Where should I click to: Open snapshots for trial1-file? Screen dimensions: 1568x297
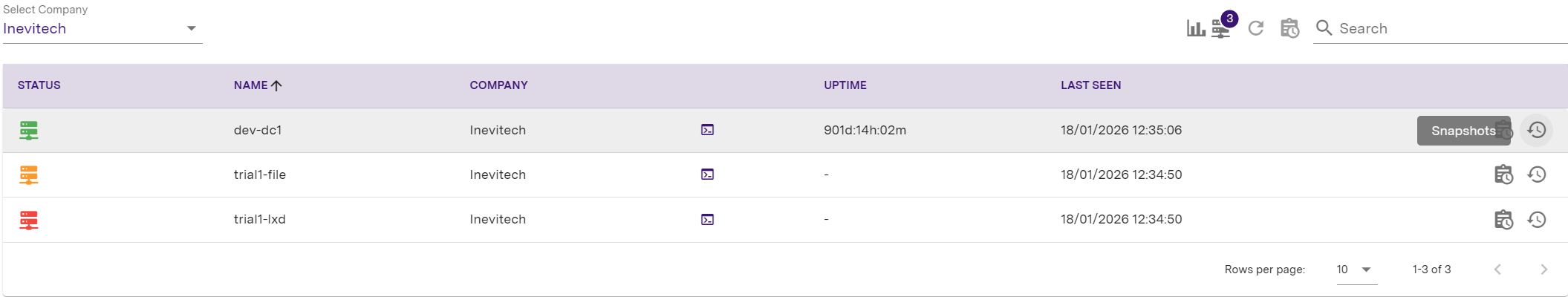(x=1503, y=174)
